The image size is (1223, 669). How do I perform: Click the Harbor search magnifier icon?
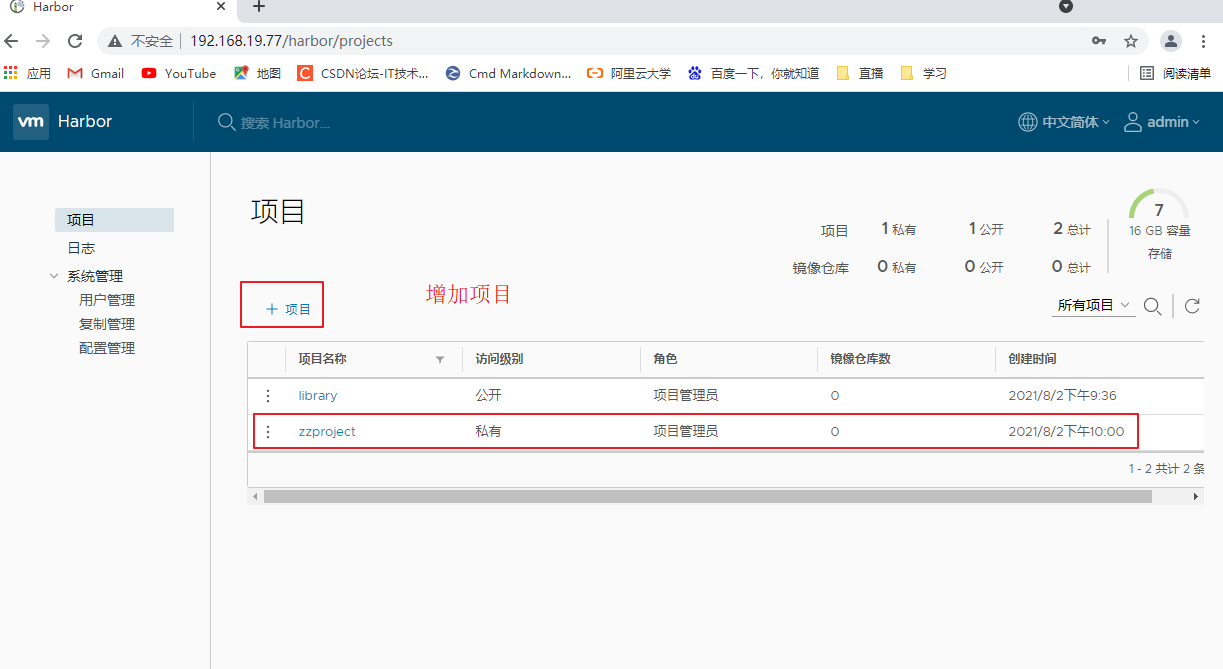[227, 122]
